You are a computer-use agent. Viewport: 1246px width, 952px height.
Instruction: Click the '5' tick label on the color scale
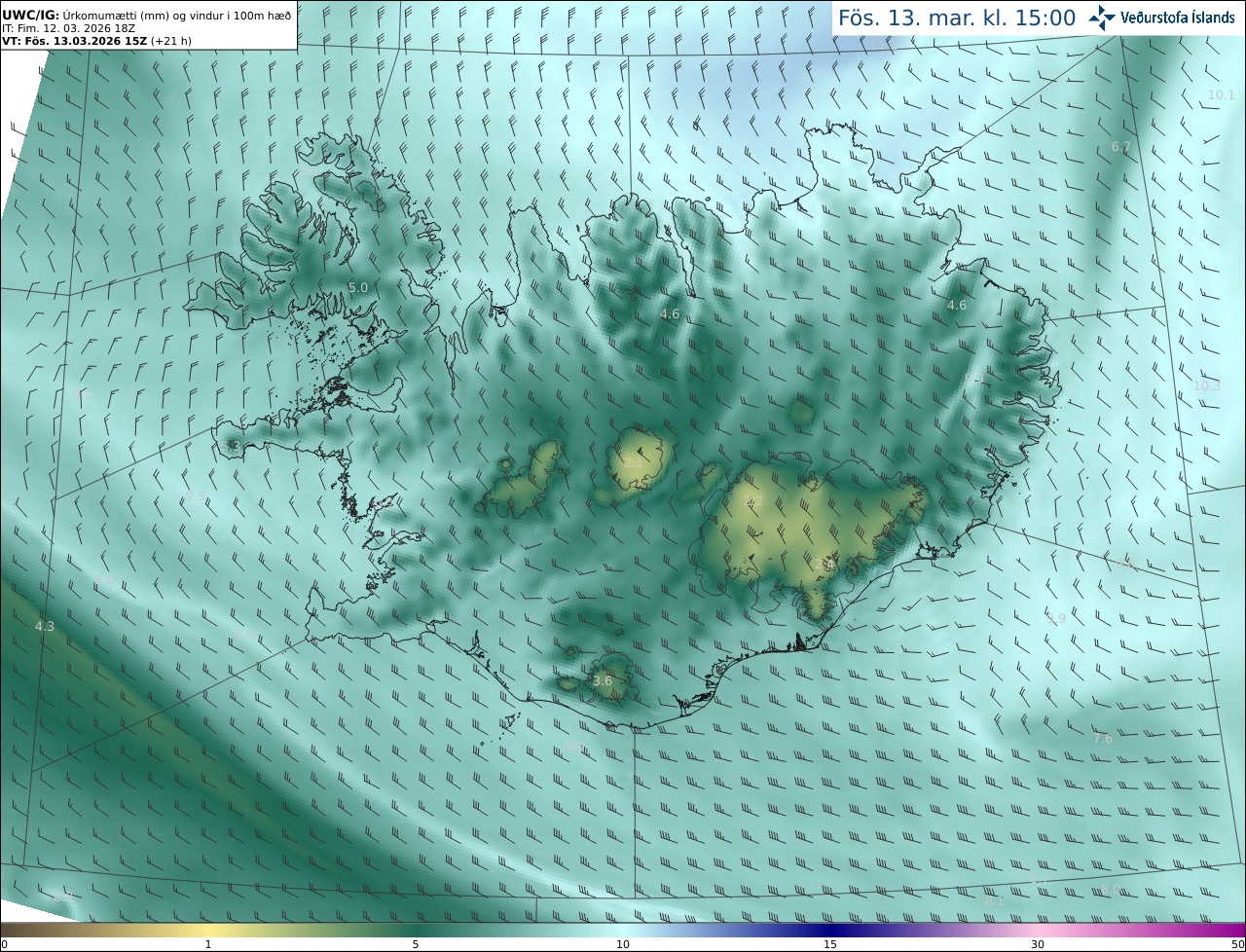click(x=416, y=944)
